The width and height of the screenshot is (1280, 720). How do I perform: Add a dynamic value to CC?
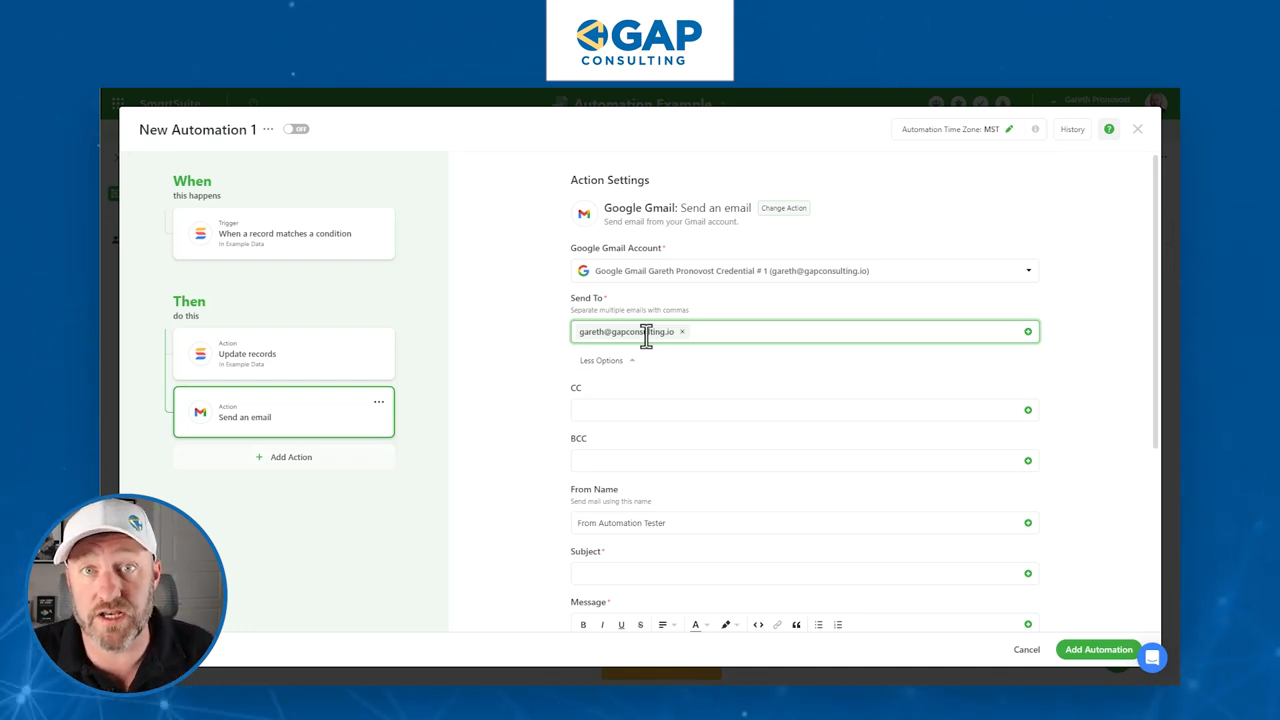point(1028,410)
